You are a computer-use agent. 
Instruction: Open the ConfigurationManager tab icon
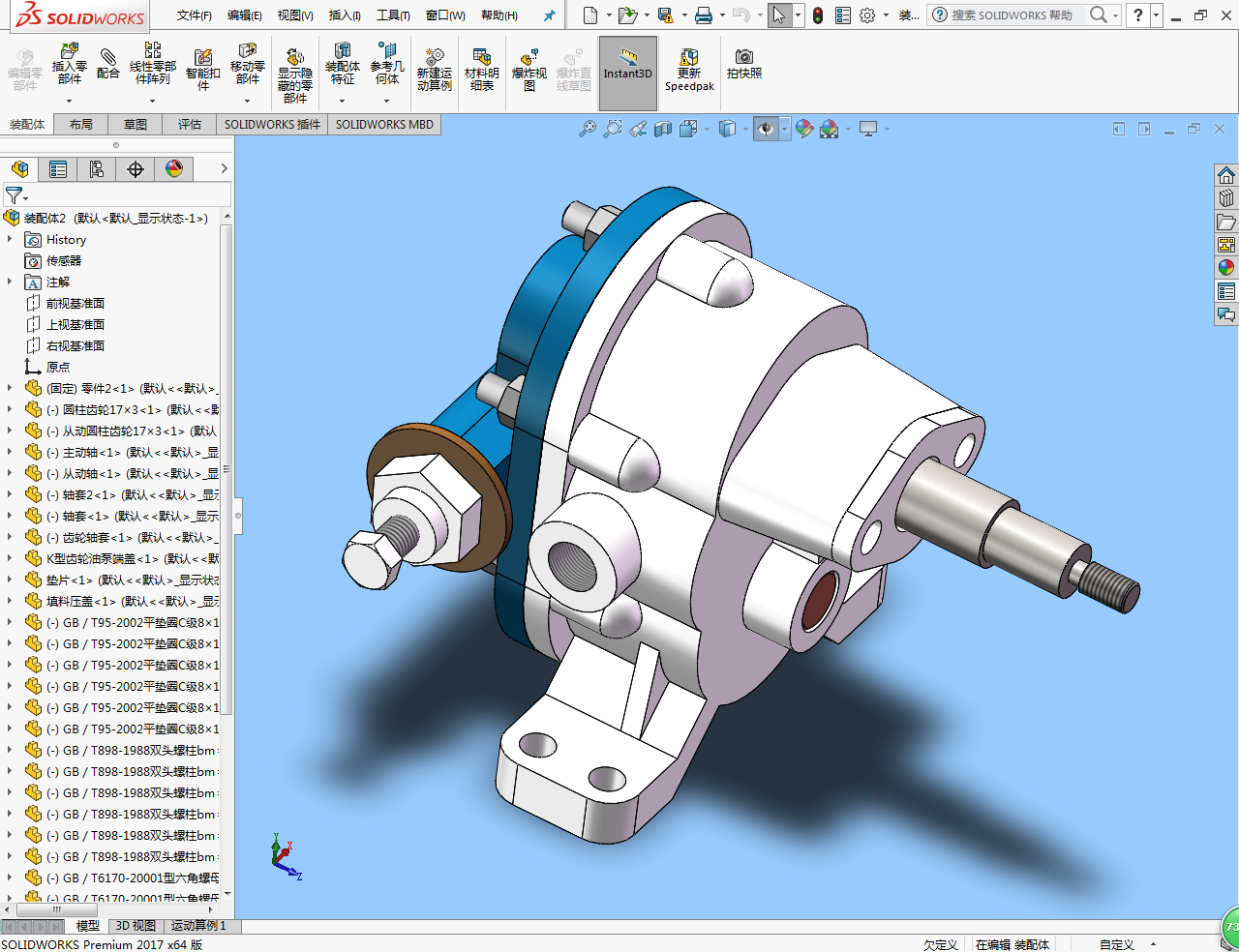click(97, 169)
